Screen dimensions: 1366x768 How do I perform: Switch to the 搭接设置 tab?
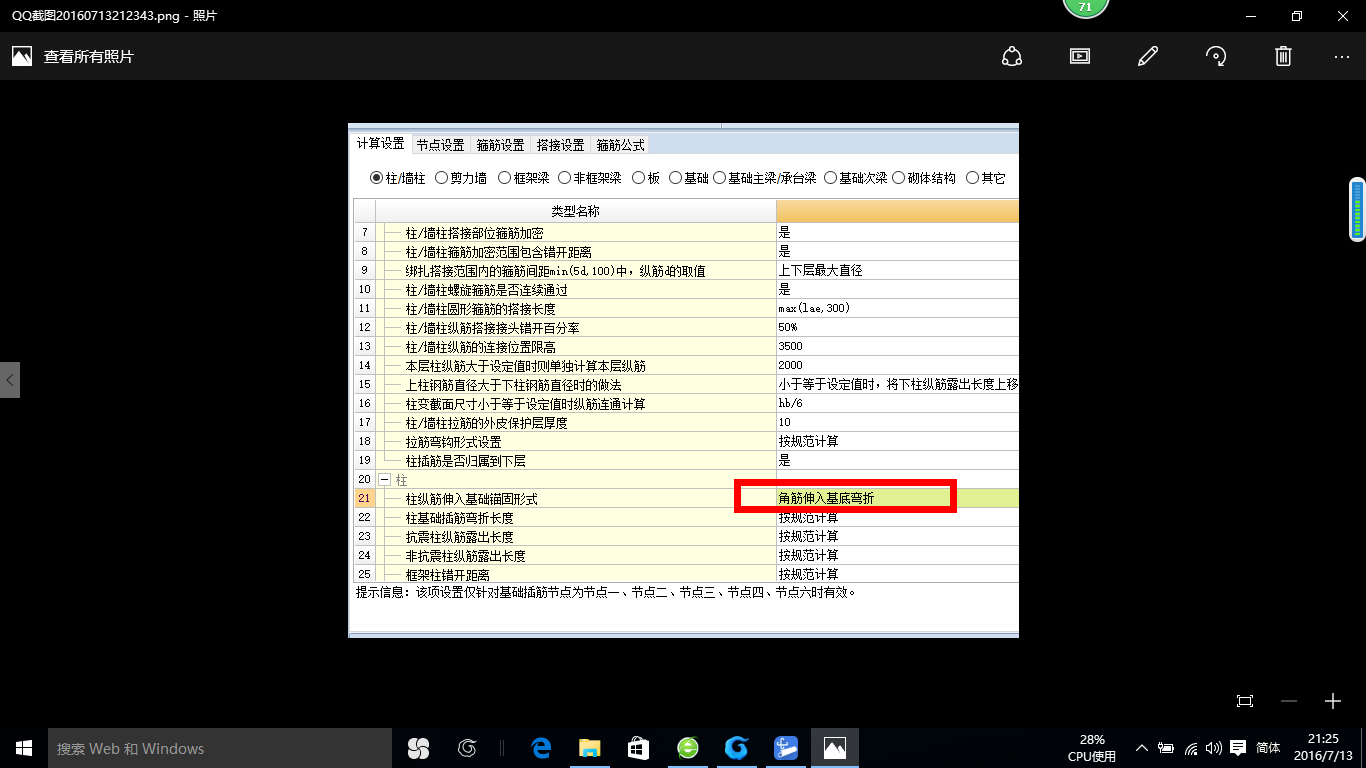click(x=560, y=145)
